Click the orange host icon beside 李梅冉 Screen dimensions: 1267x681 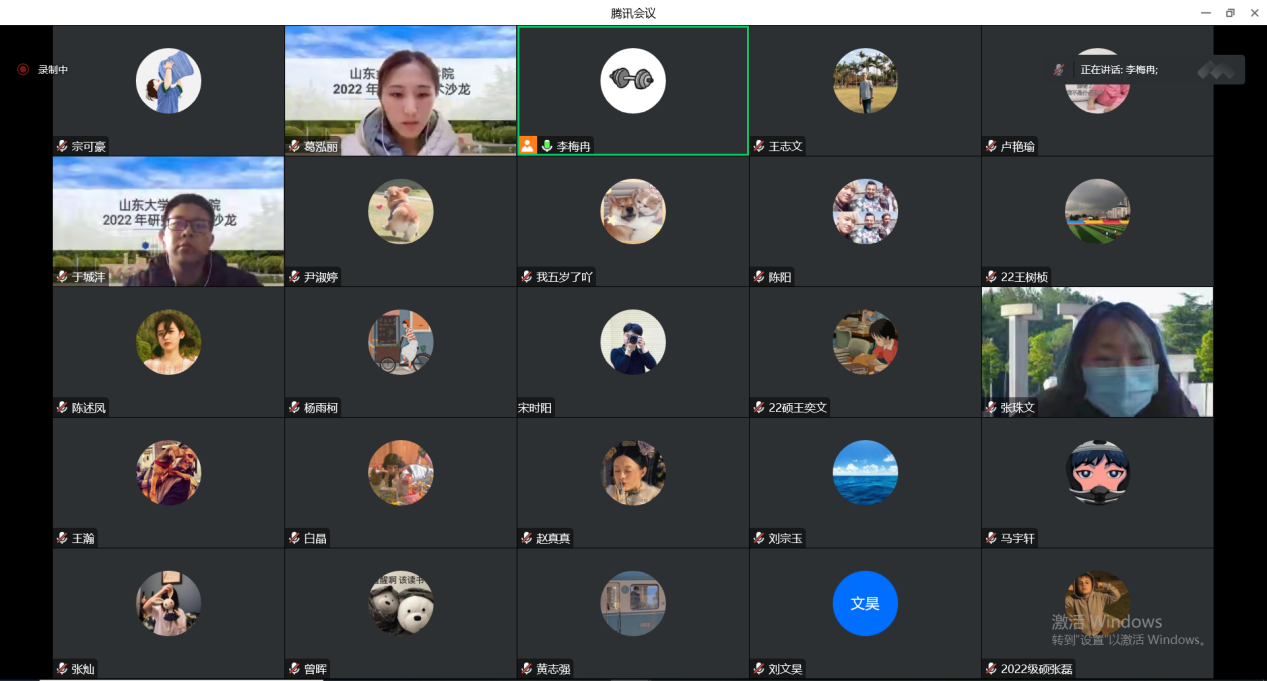(528, 146)
